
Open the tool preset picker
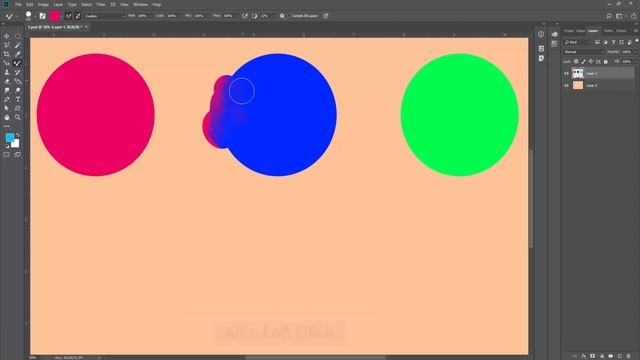pyautogui.click(x=10, y=16)
